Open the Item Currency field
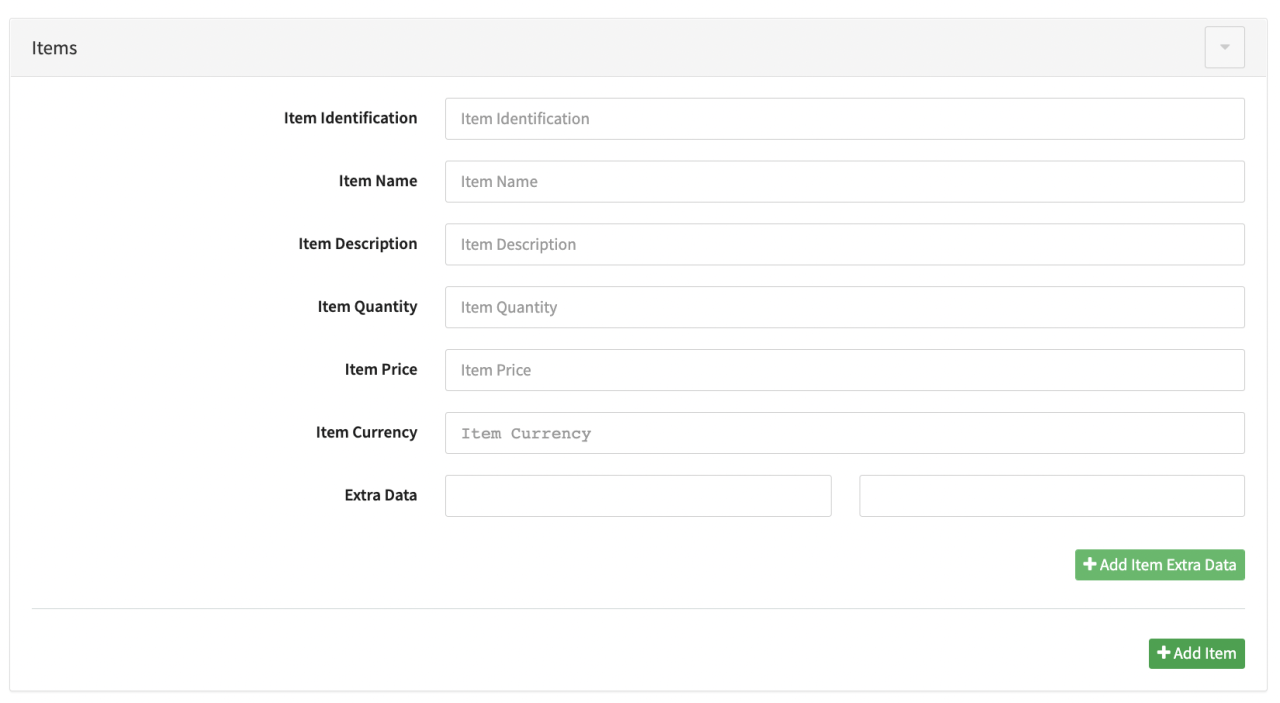1280x703 pixels. 844,433
